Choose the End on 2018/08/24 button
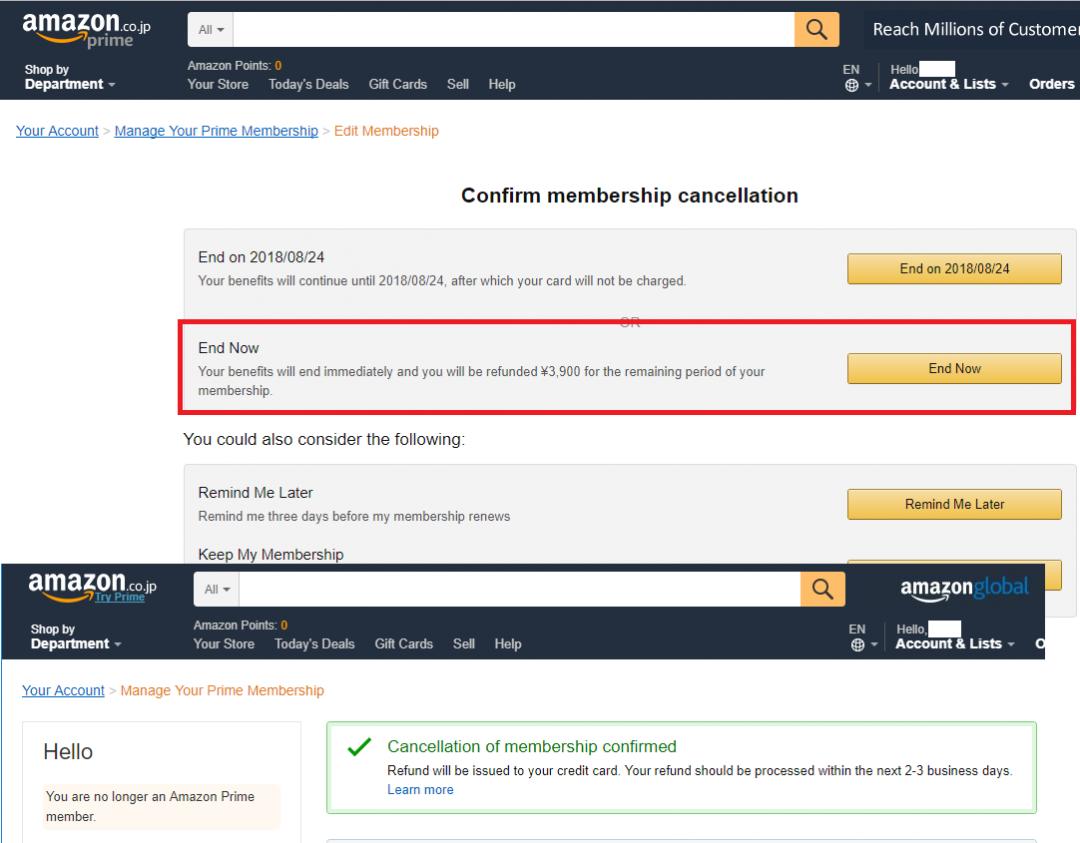 tap(954, 269)
